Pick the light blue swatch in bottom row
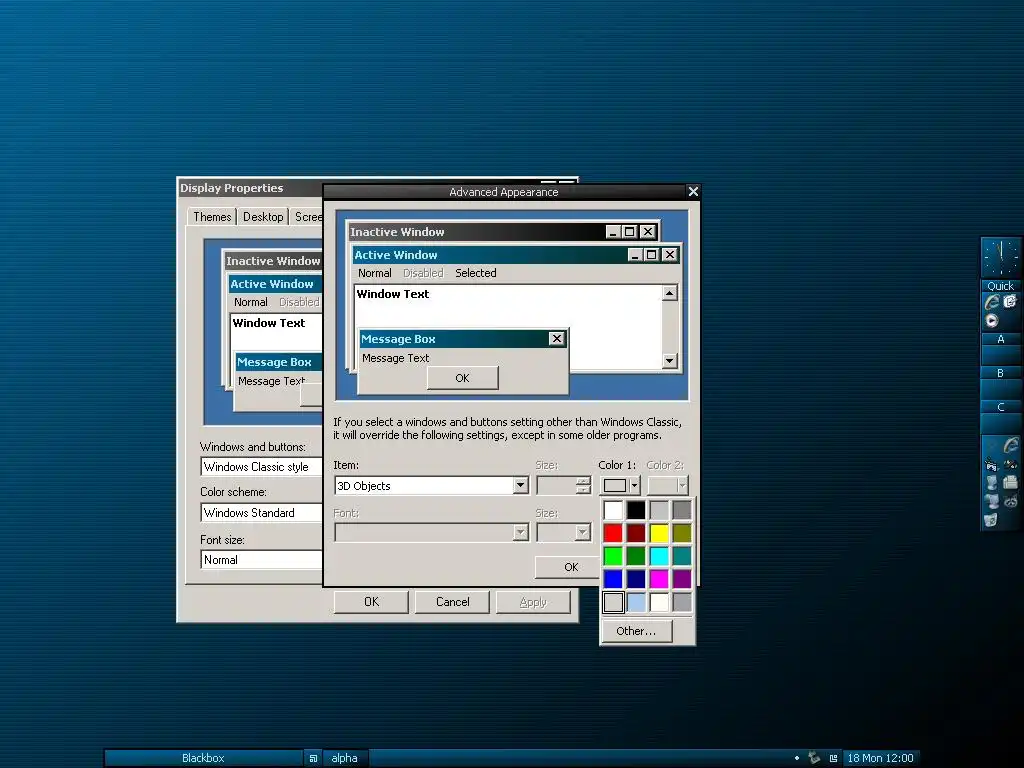 636,602
